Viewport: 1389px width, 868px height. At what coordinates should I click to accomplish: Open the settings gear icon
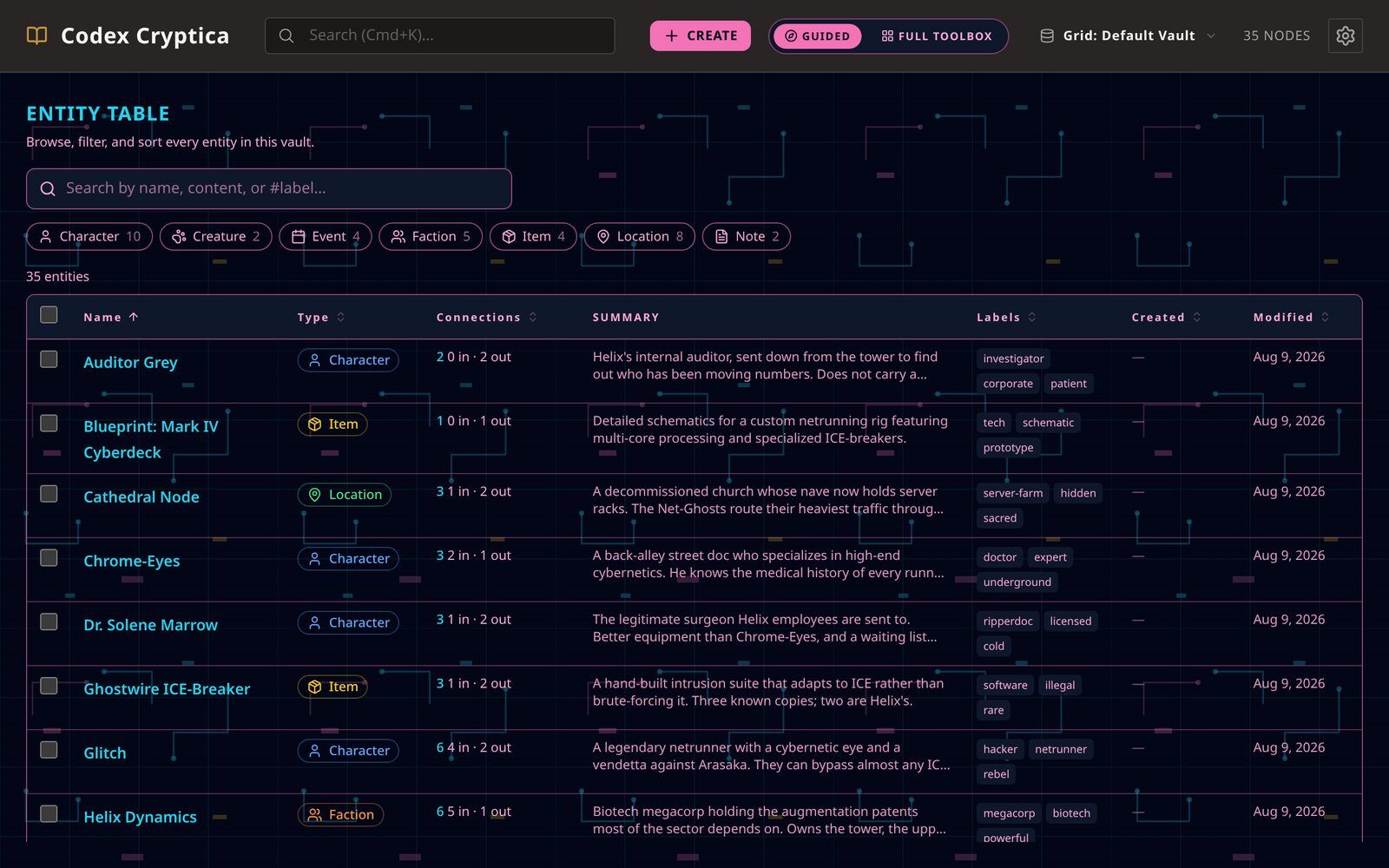pyautogui.click(x=1345, y=36)
